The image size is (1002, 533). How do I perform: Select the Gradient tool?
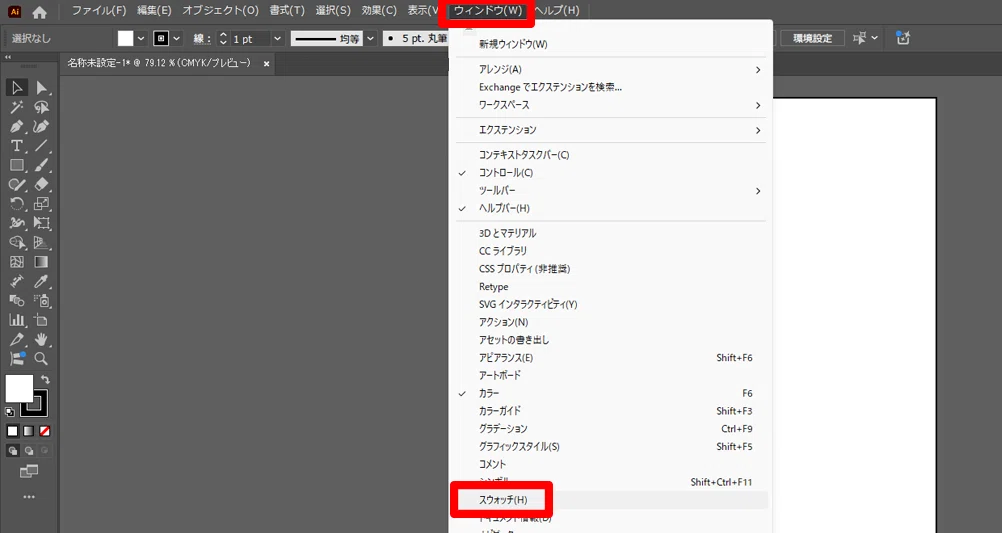pyautogui.click(x=42, y=262)
